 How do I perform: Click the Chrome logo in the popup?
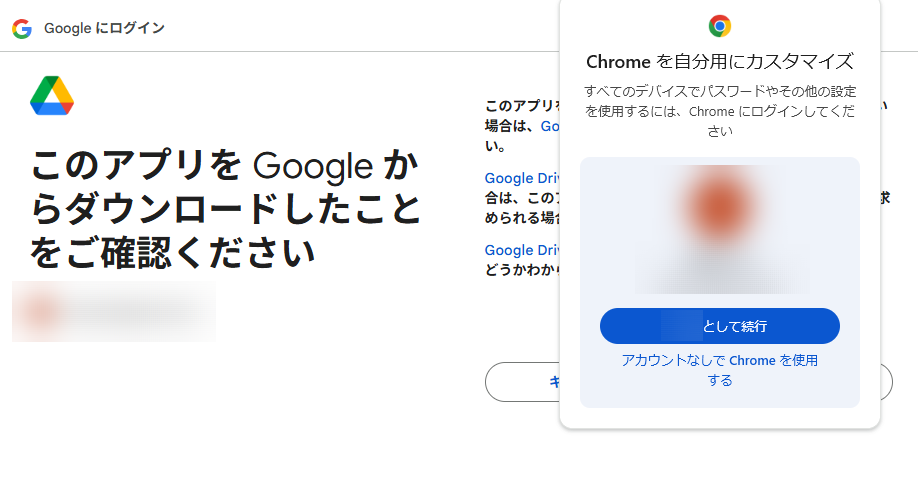[x=719, y=26]
